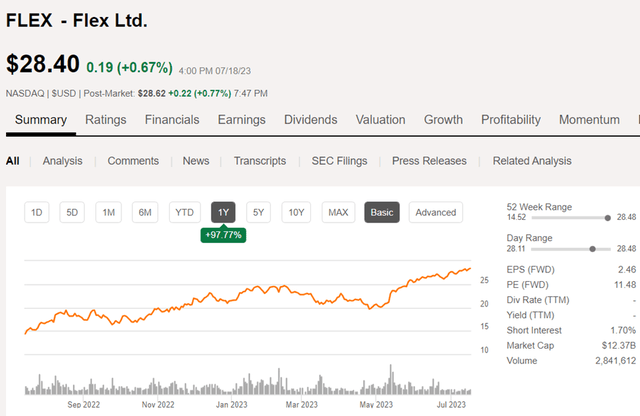
Task: Show SEC Filings
Action: (x=339, y=161)
